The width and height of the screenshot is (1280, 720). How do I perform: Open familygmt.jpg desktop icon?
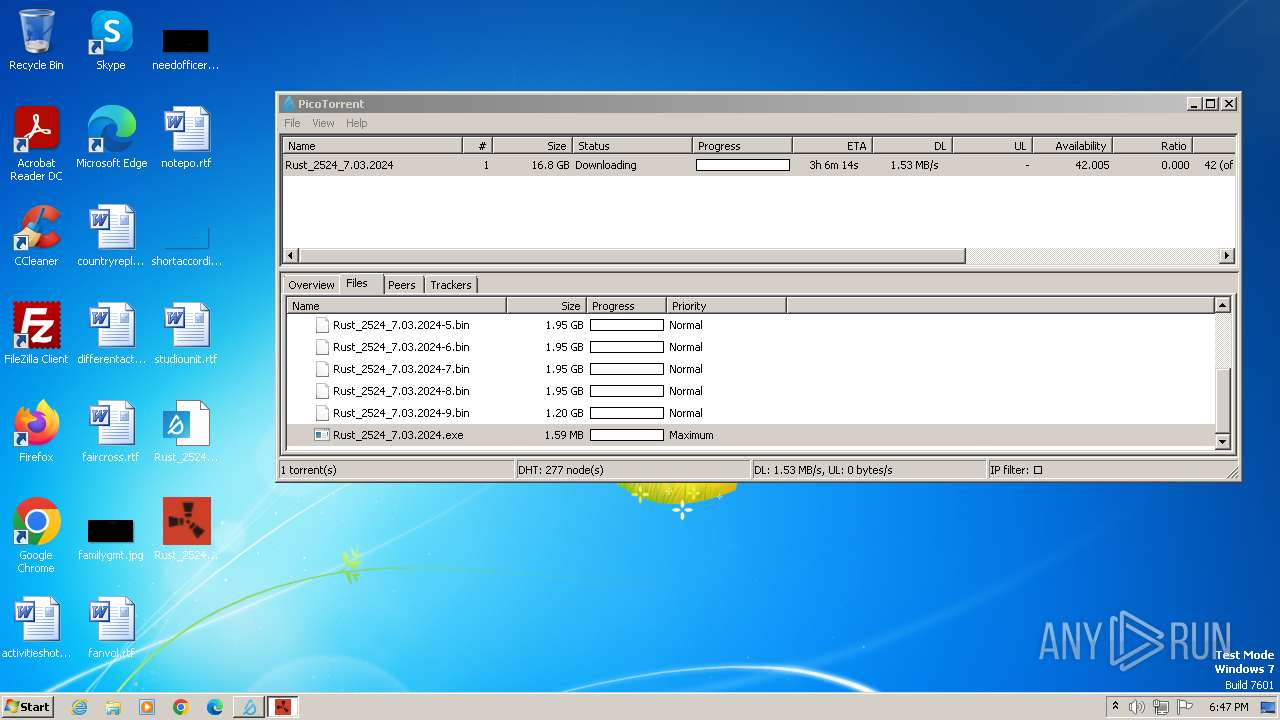[111, 536]
